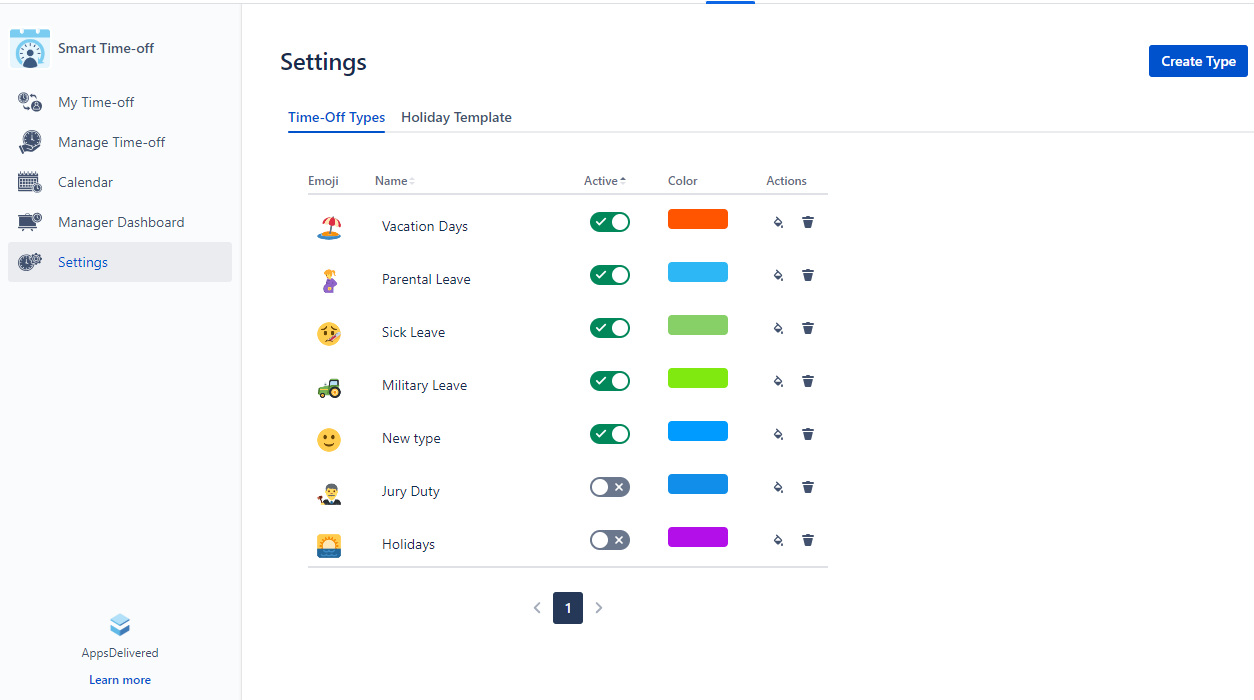
Task: Click the purple color swatch for Holidays
Action: [698, 537]
